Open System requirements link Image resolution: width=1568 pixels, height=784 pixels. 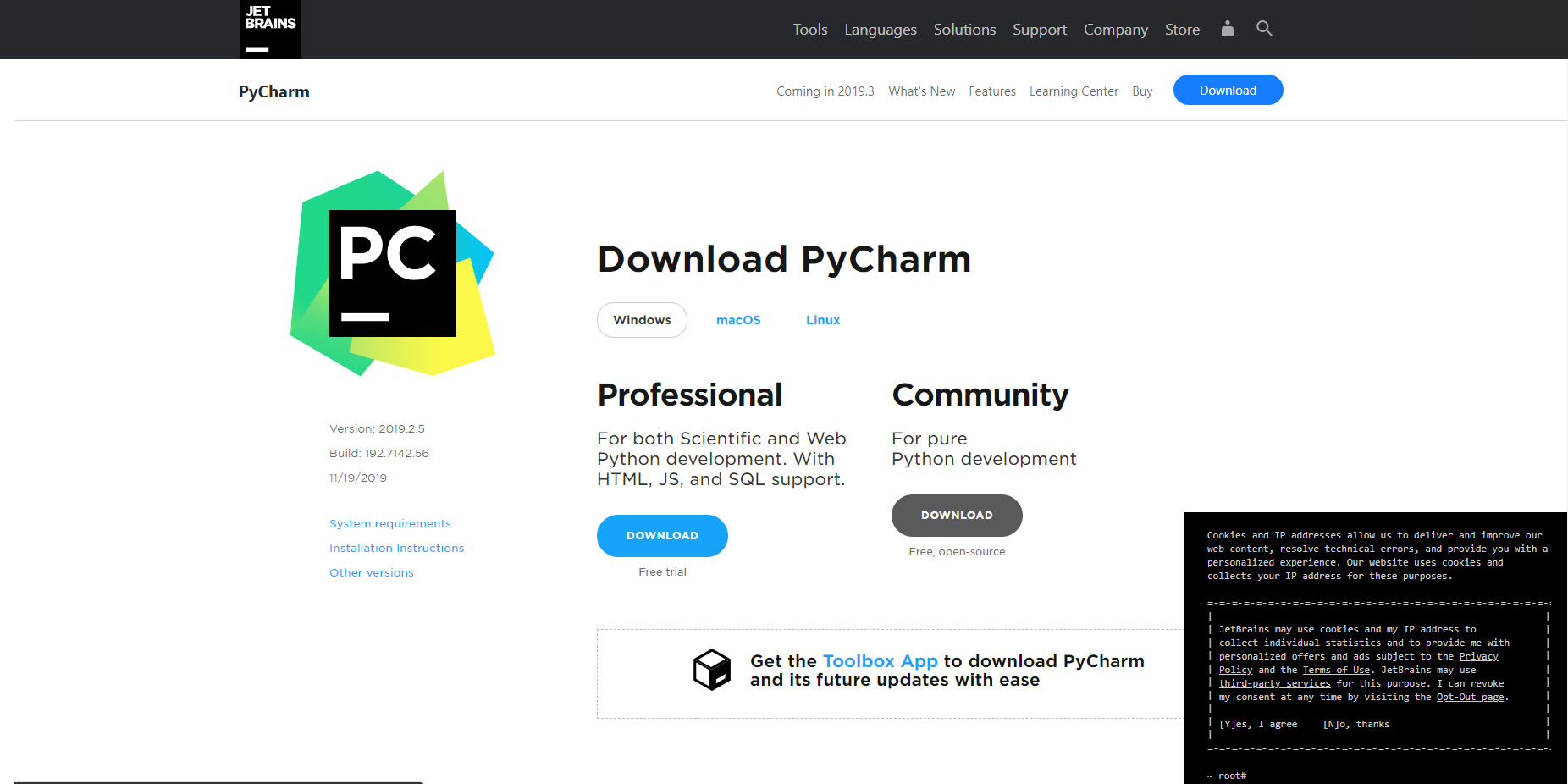390,524
